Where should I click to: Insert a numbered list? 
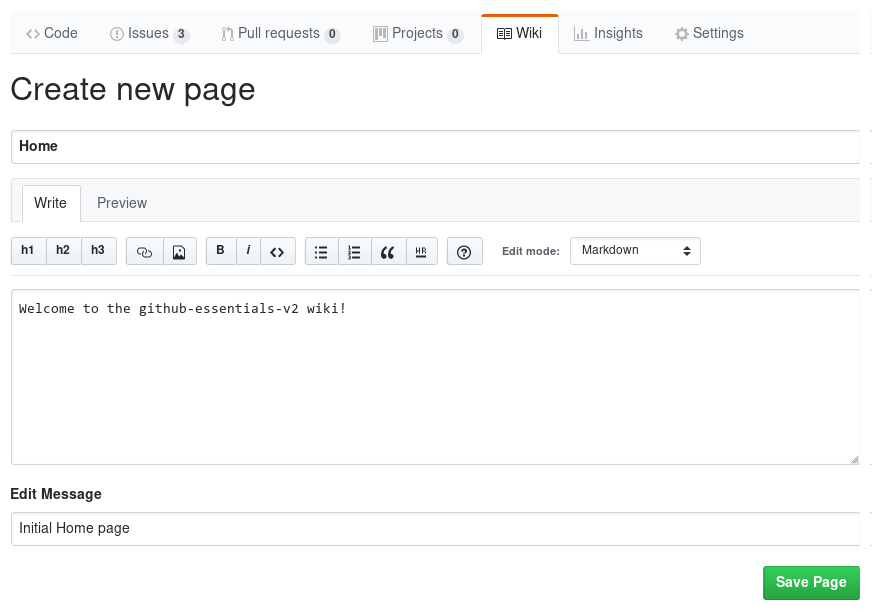(354, 252)
